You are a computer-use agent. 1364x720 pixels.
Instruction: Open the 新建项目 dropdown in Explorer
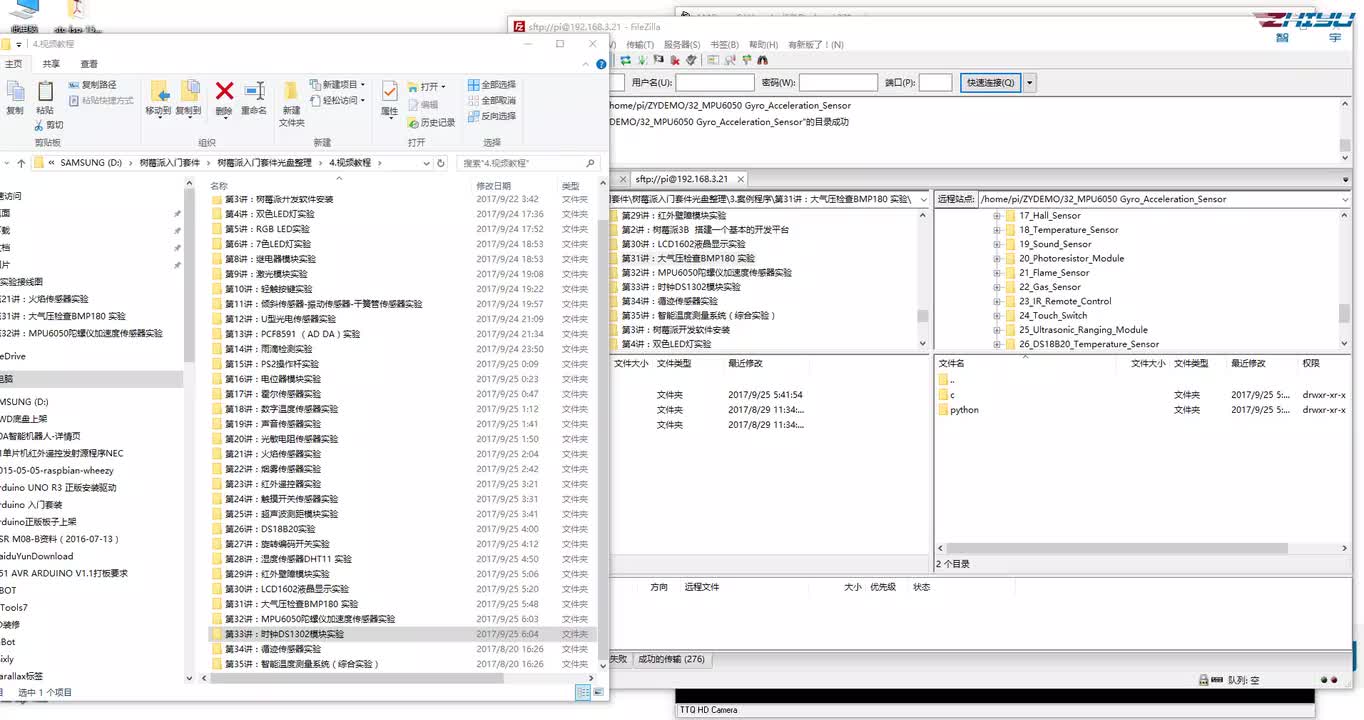click(337, 85)
